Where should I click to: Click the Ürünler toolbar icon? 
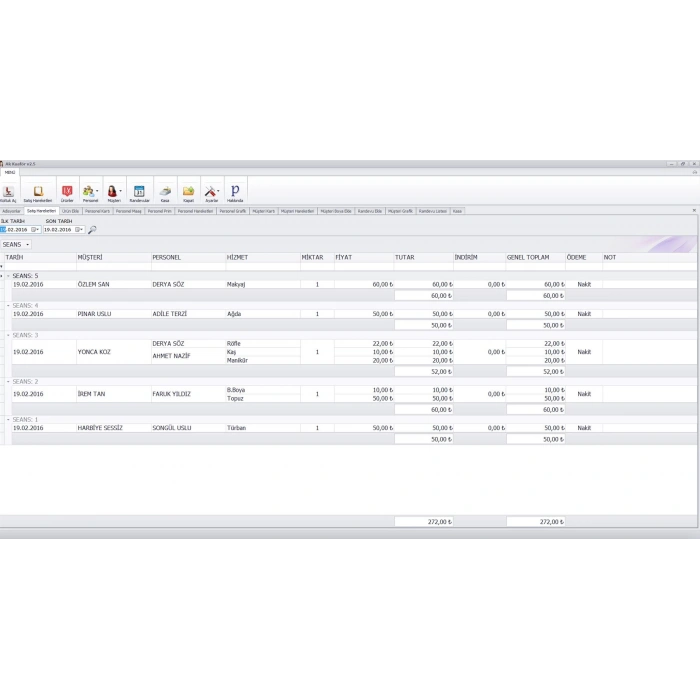(x=67, y=192)
